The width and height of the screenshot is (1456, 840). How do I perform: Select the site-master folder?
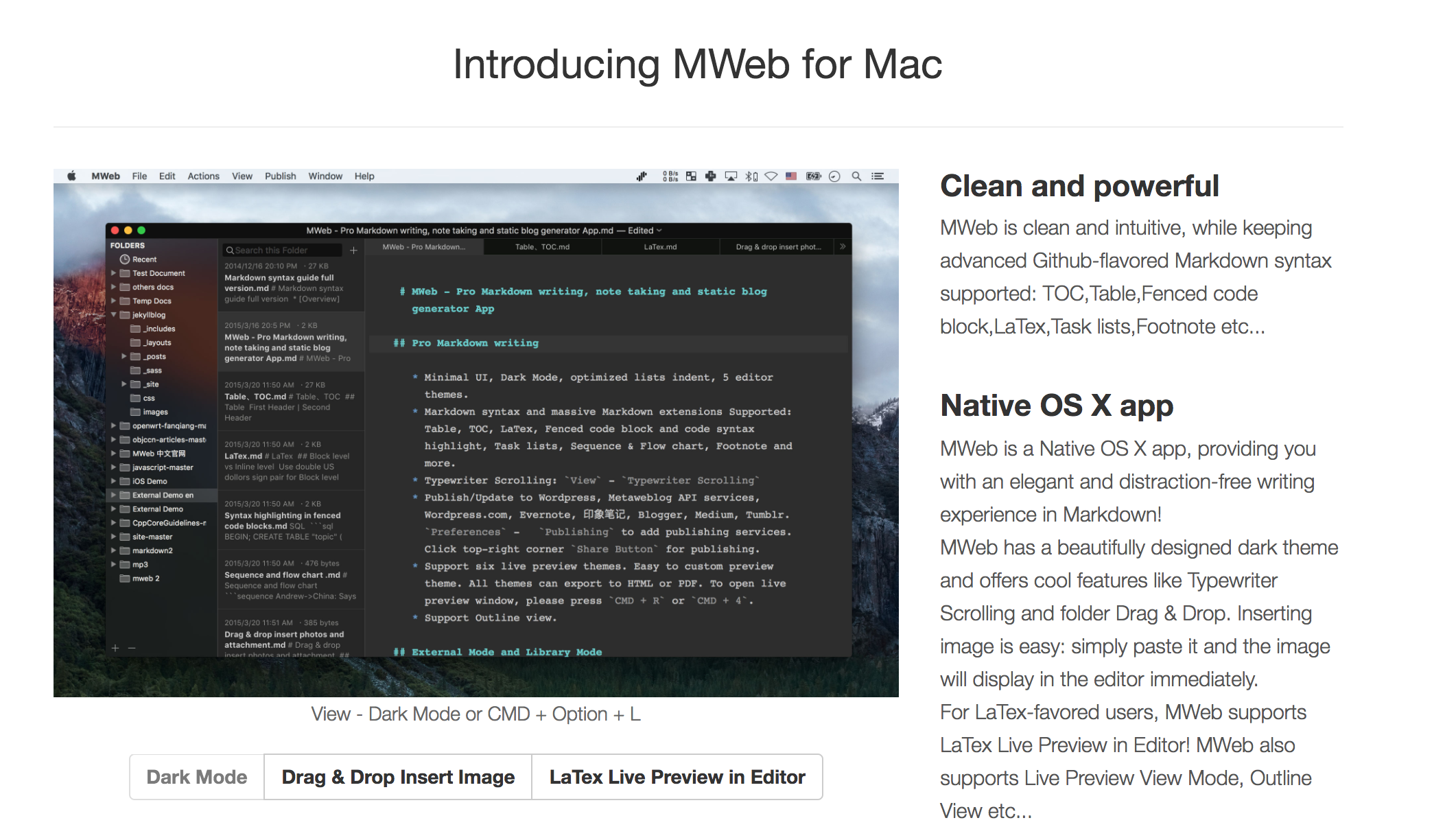coord(162,537)
